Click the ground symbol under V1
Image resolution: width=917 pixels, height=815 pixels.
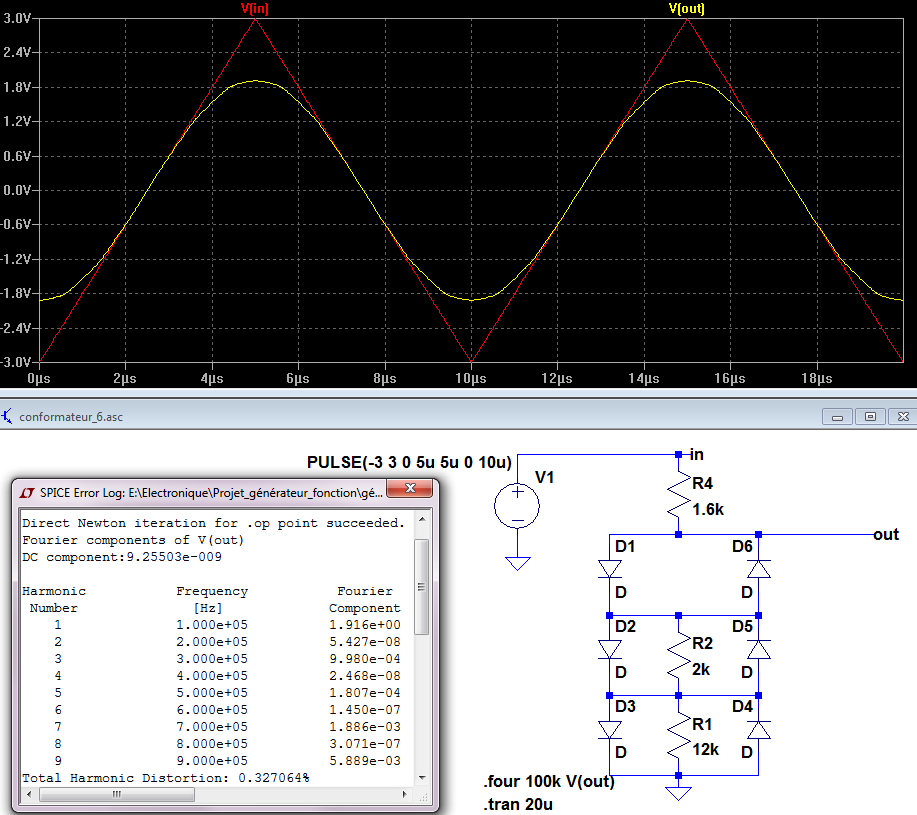tap(518, 563)
